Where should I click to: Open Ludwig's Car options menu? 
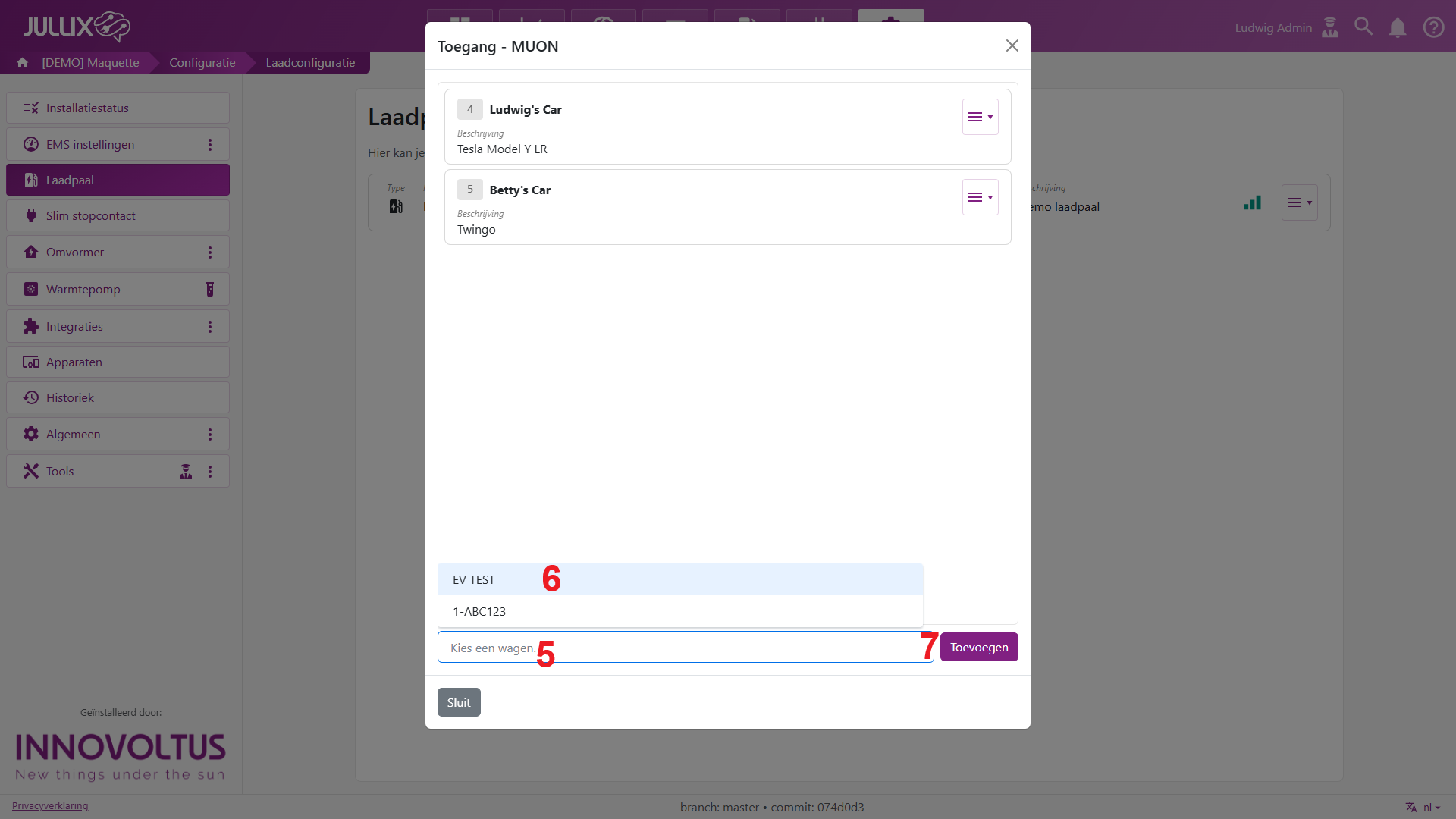click(980, 117)
